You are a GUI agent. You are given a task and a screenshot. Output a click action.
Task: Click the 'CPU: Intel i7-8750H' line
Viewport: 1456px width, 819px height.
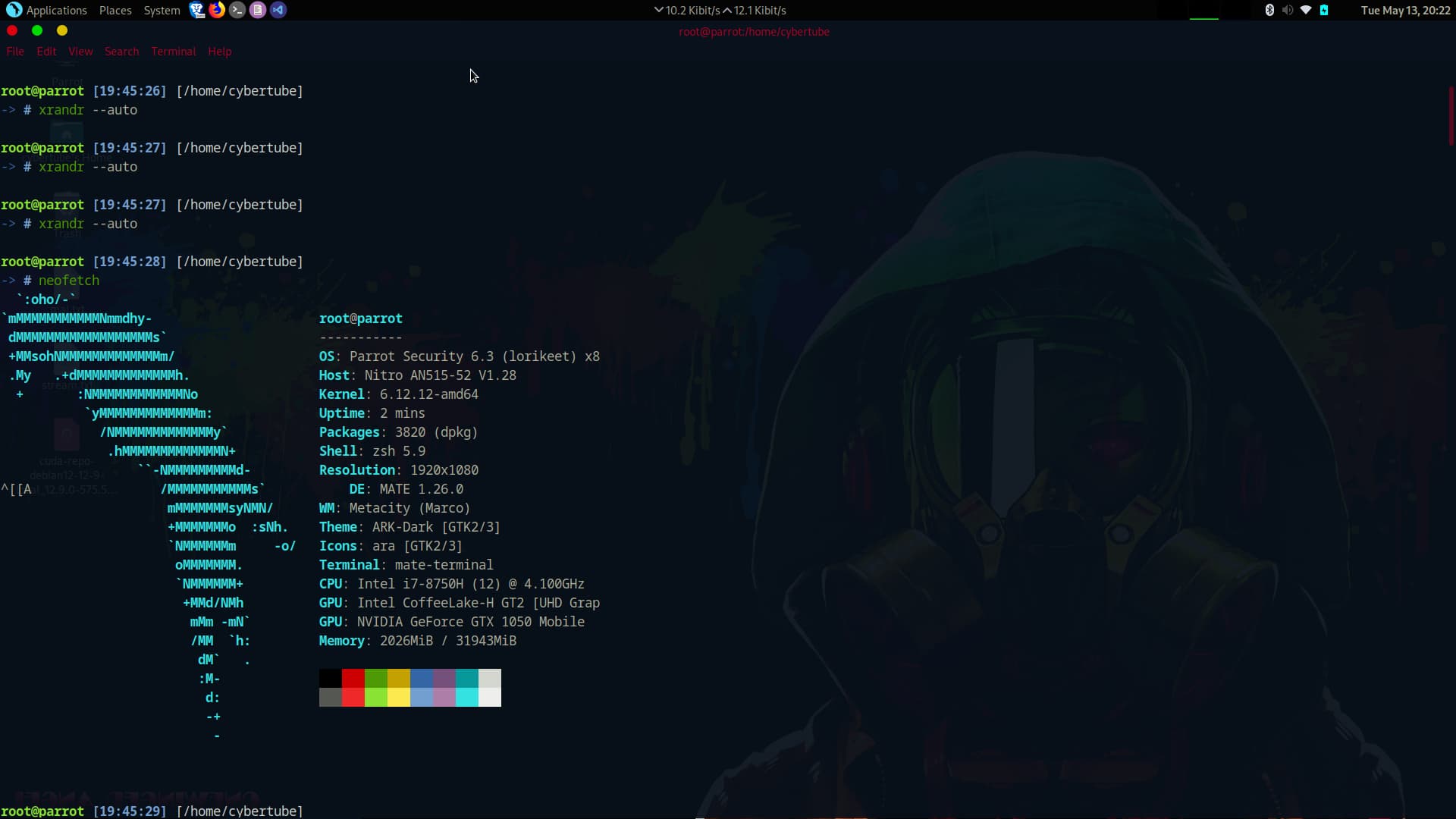[451, 584]
